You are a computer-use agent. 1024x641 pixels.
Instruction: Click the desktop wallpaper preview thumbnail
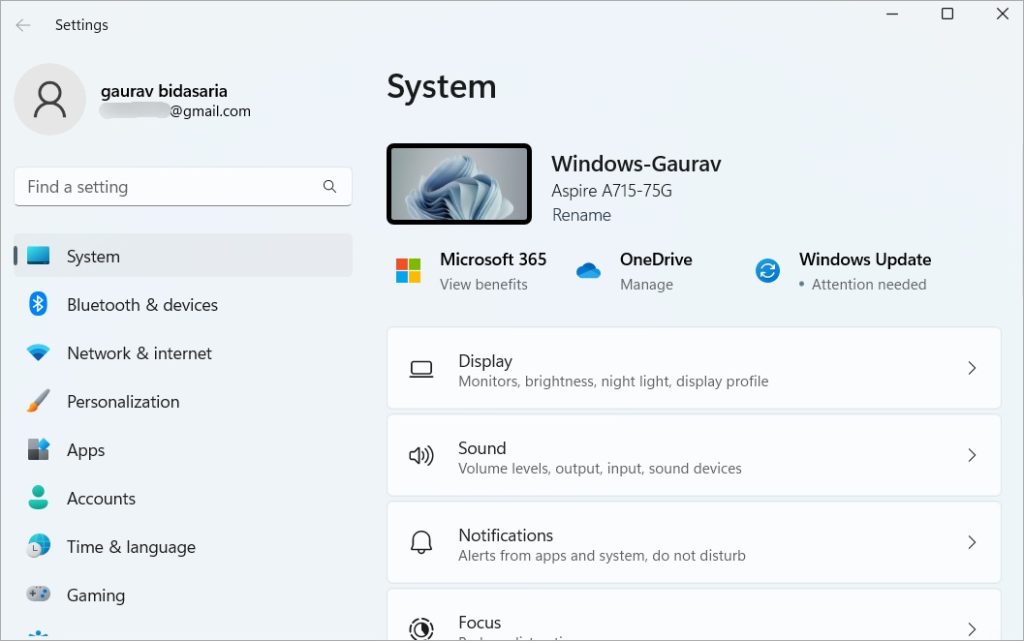[459, 184]
